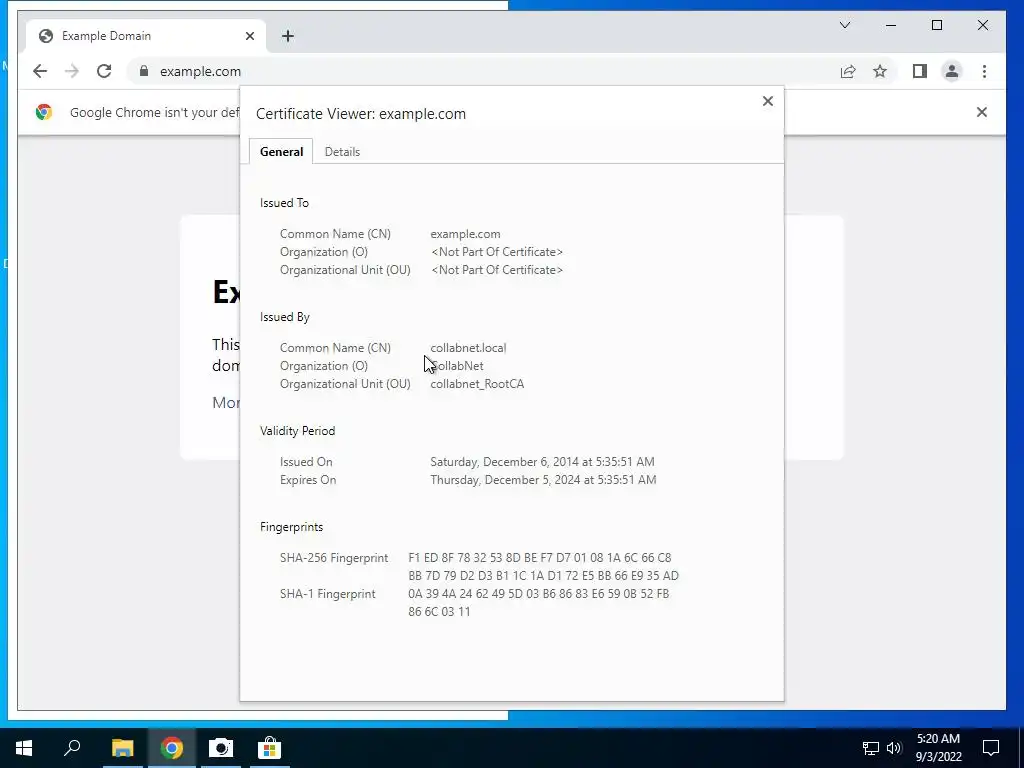Open the tab search chevron
The image size is (1024, 768).
point(845,25)
